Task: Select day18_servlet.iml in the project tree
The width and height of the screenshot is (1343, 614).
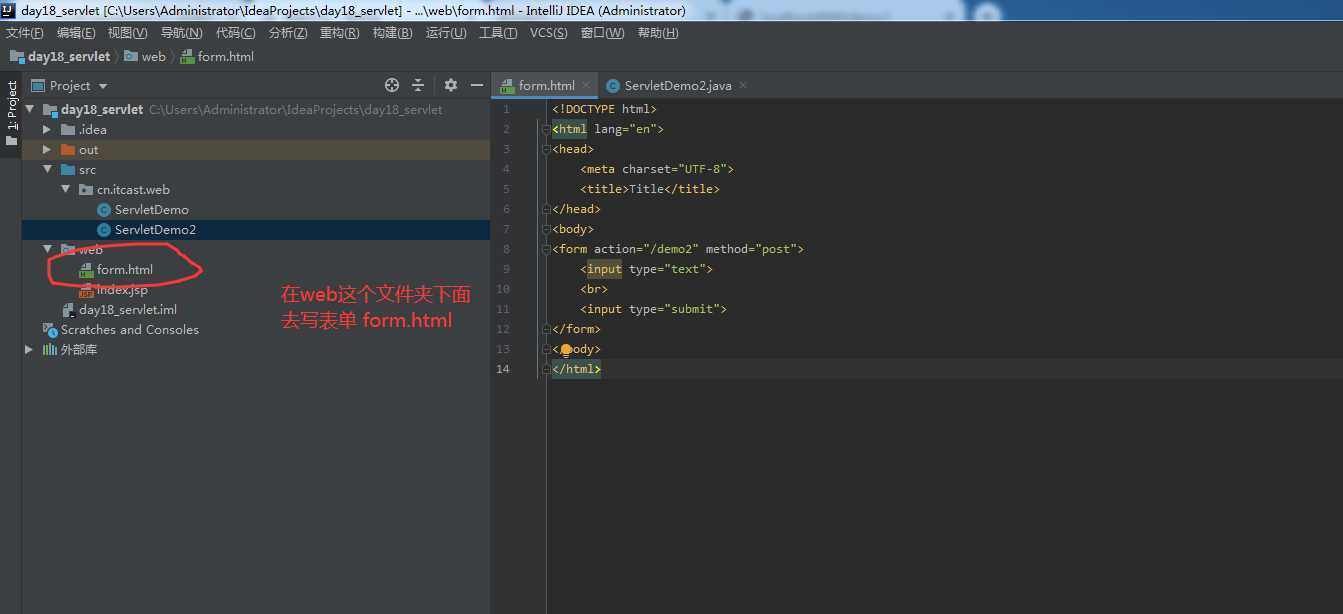Action: [128, 310]
